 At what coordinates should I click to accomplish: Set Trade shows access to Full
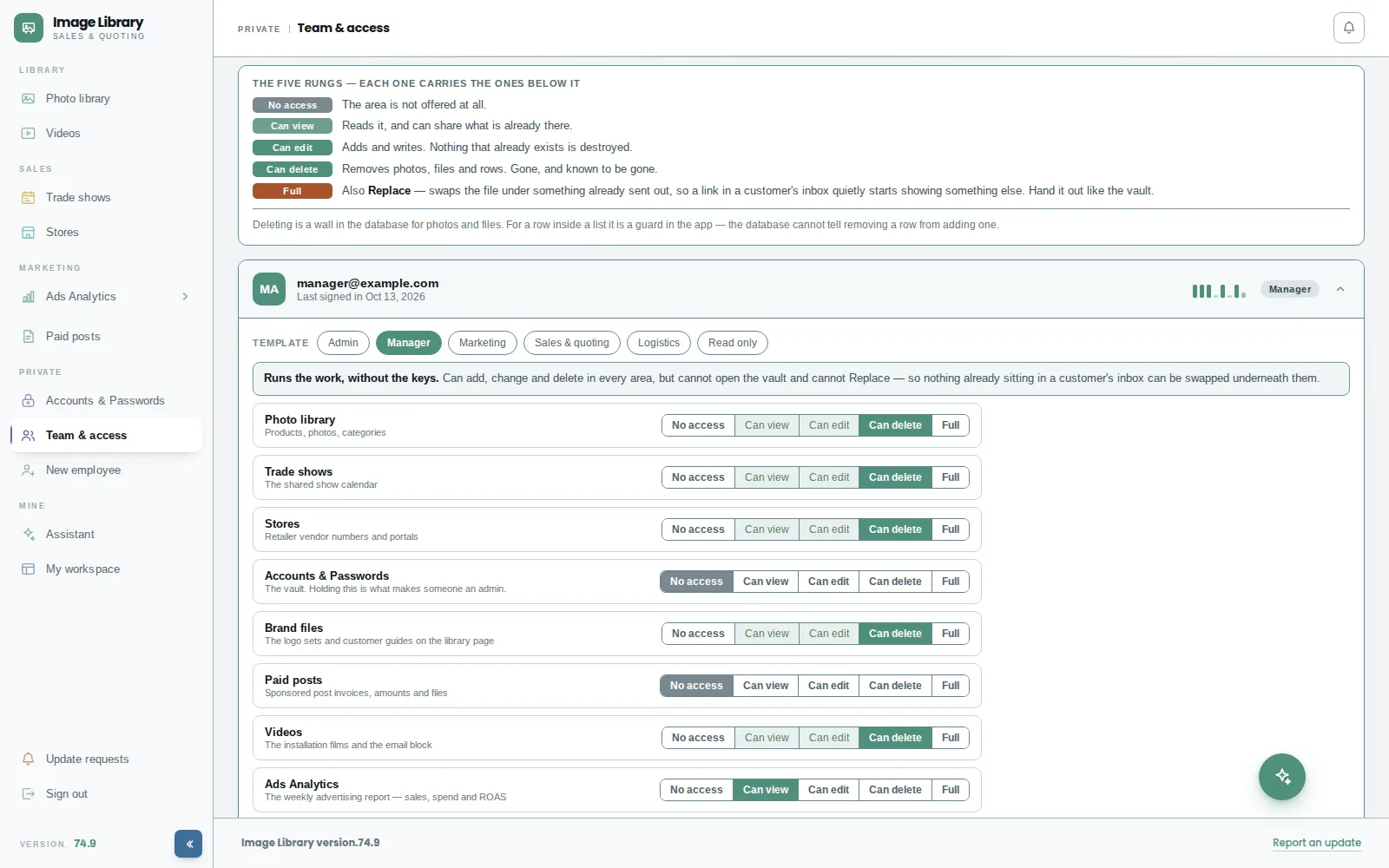click(x=951, y=477)
